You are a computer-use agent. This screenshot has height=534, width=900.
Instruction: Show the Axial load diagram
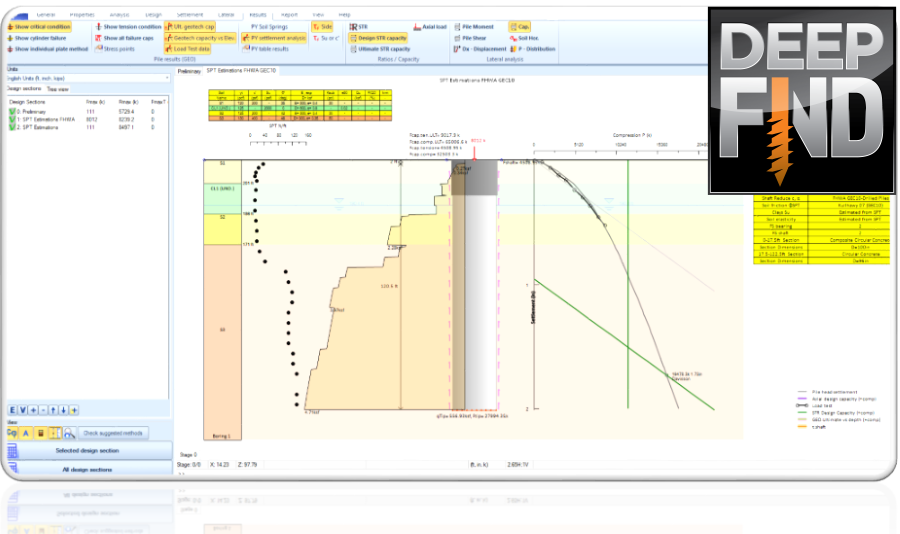[430, 26]
